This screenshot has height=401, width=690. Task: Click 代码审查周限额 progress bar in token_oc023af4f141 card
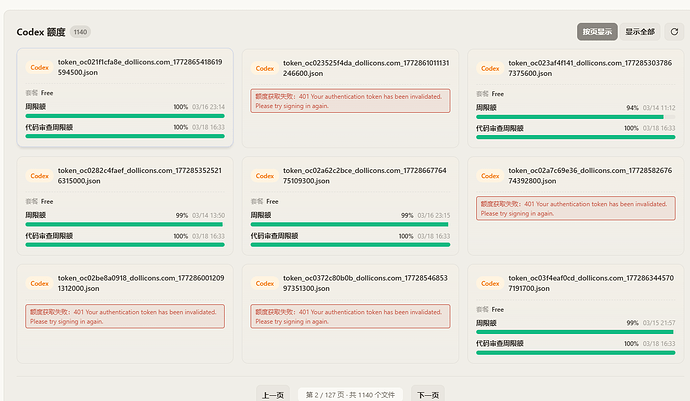click(576, 137)
